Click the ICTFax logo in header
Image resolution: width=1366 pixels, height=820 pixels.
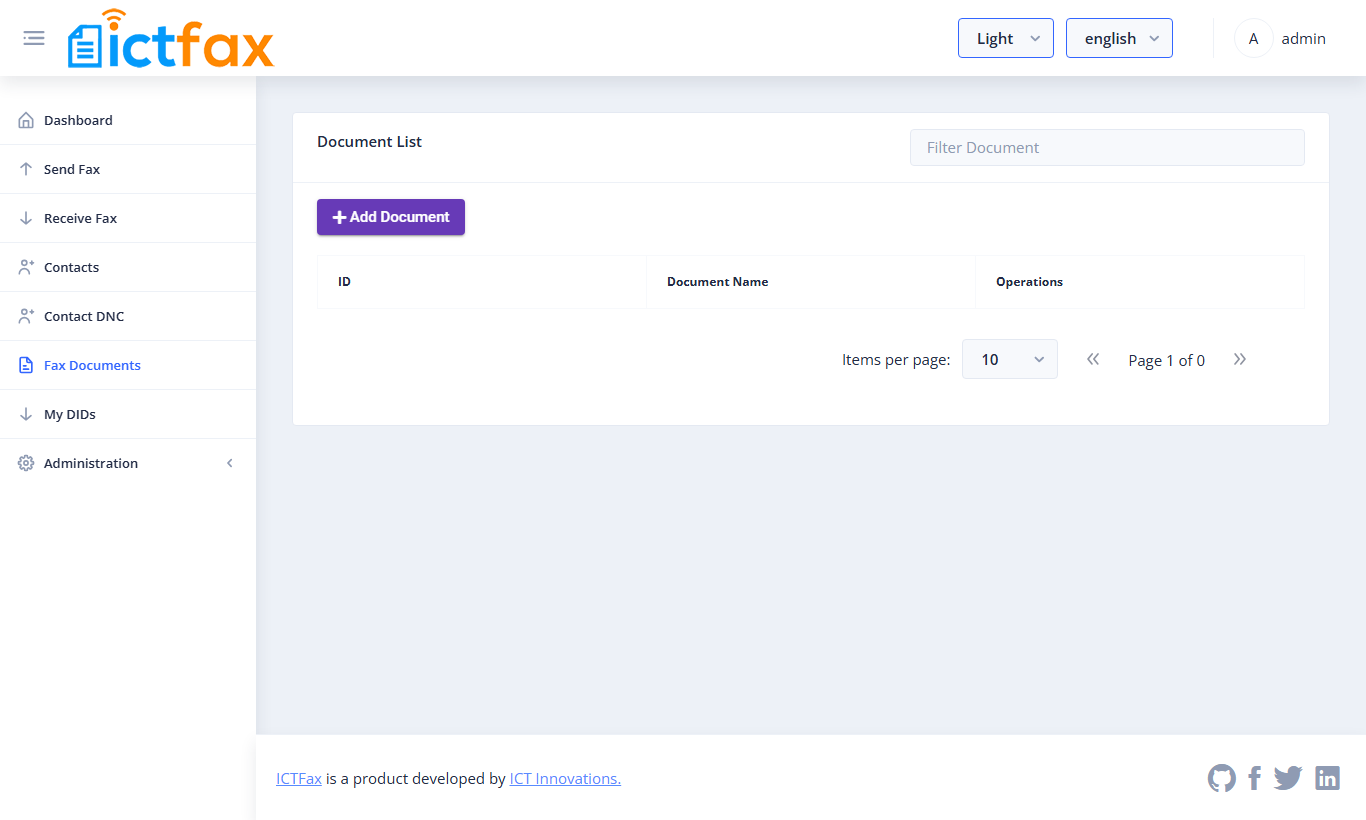click(171, 39)
